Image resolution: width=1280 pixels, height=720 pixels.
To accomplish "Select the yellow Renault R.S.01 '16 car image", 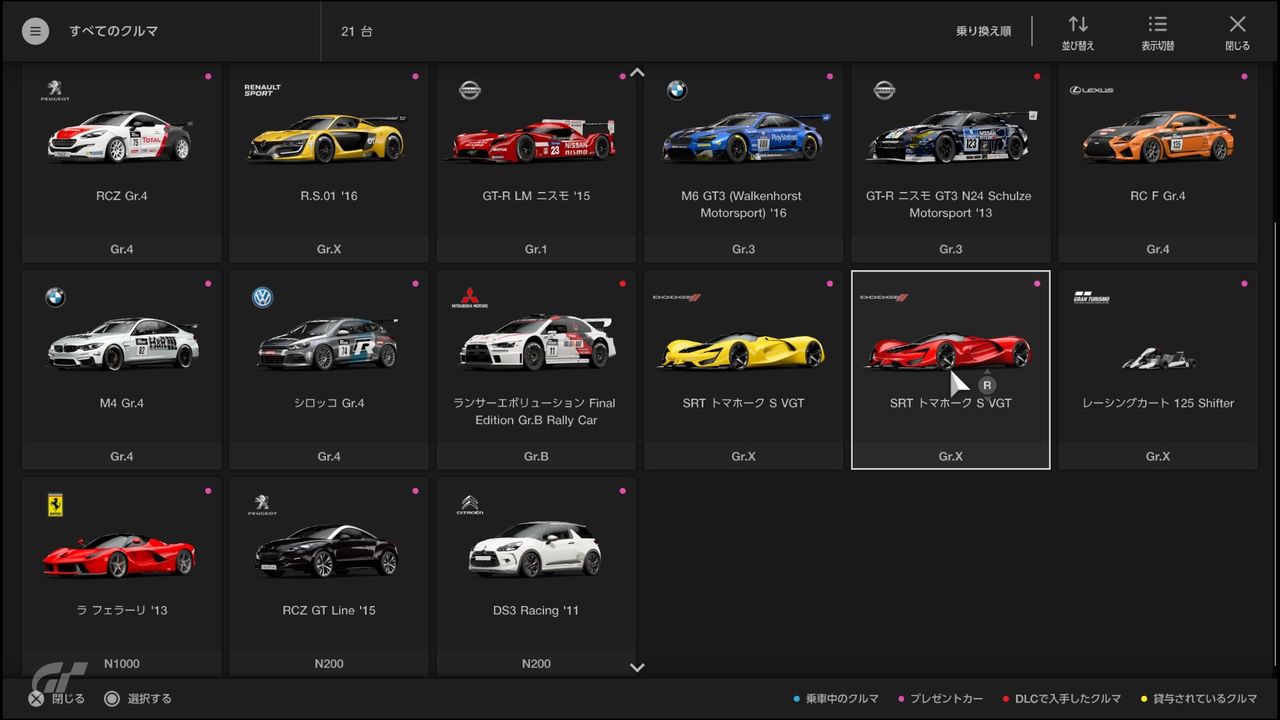I will 327,136.
